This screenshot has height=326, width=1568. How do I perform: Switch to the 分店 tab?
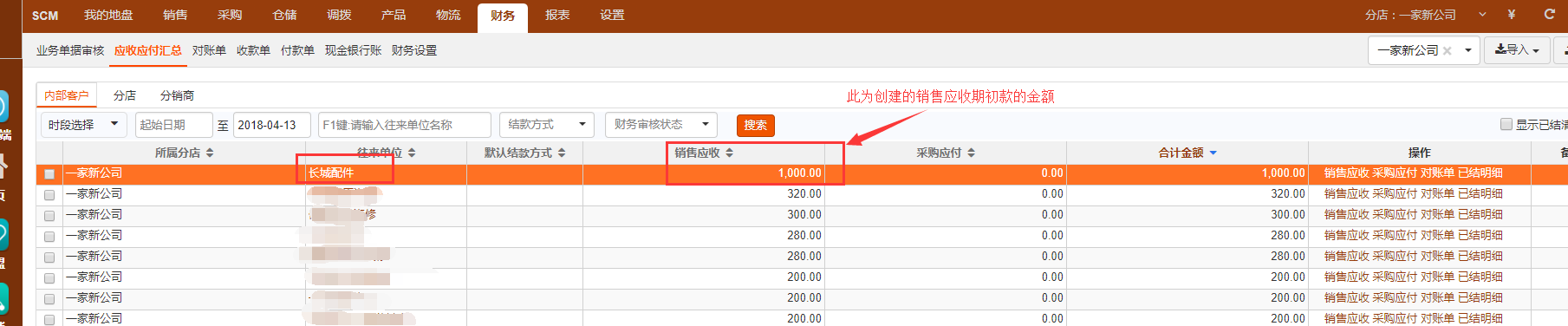tap(125, 95)
